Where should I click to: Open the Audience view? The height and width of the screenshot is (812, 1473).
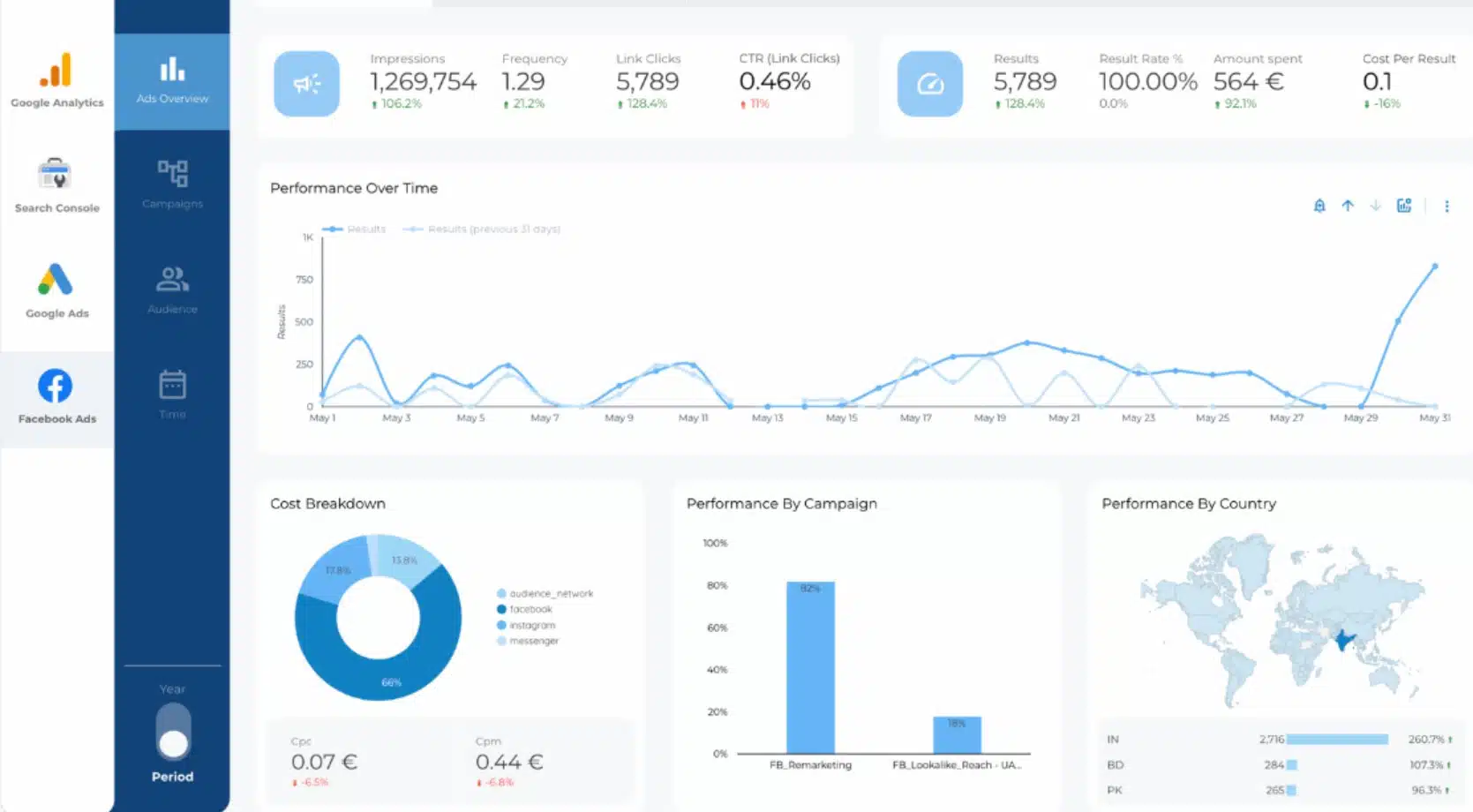171,289
